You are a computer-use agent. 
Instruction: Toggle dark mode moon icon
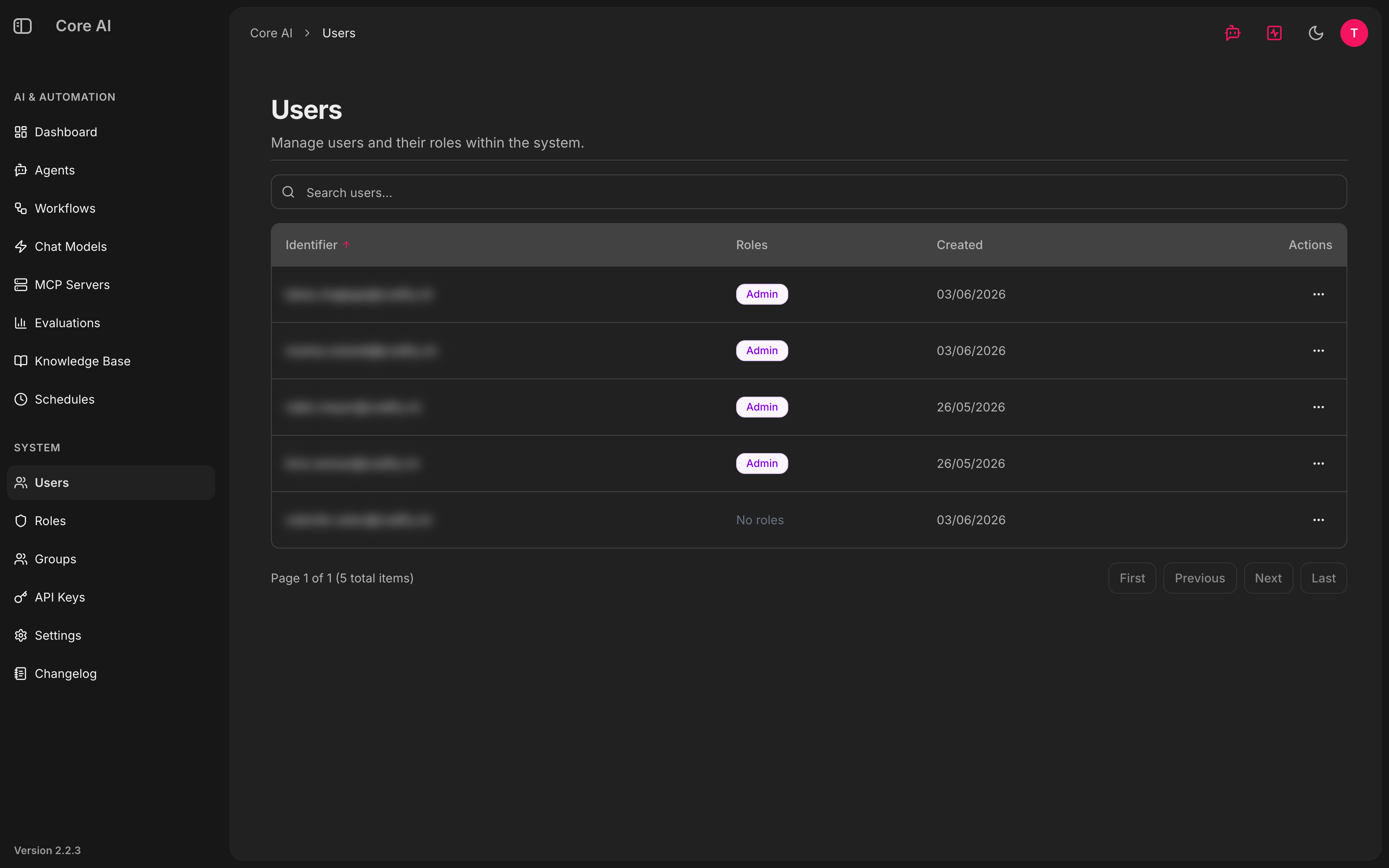(x=1316, y=33)
